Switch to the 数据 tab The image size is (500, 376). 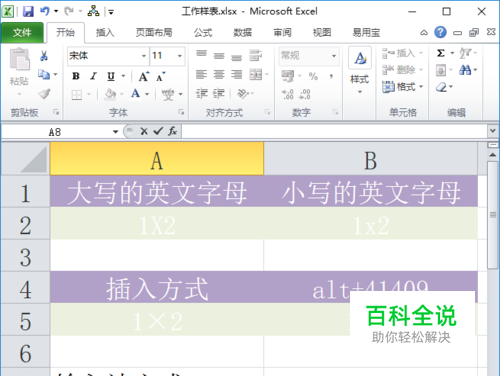[243, 33]
